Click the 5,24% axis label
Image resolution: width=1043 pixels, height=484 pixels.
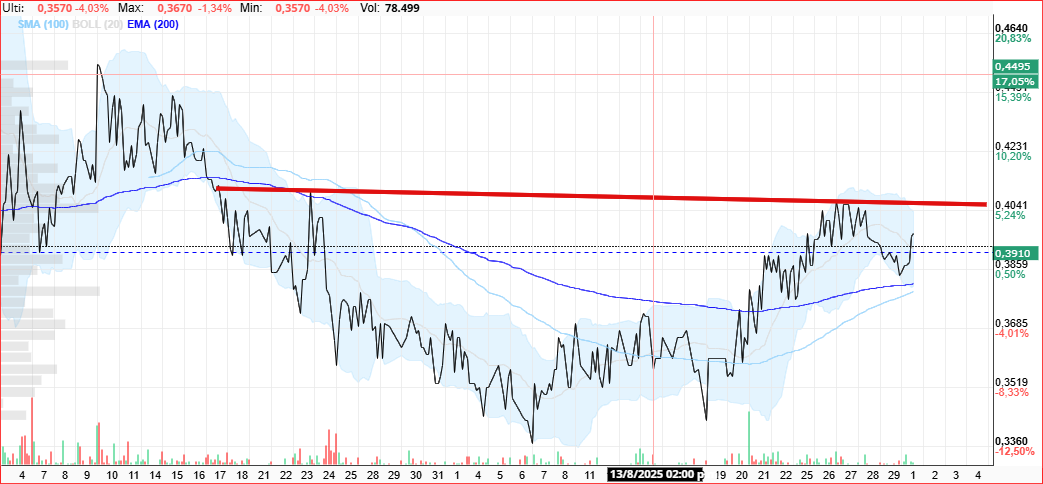point(1011,215)
